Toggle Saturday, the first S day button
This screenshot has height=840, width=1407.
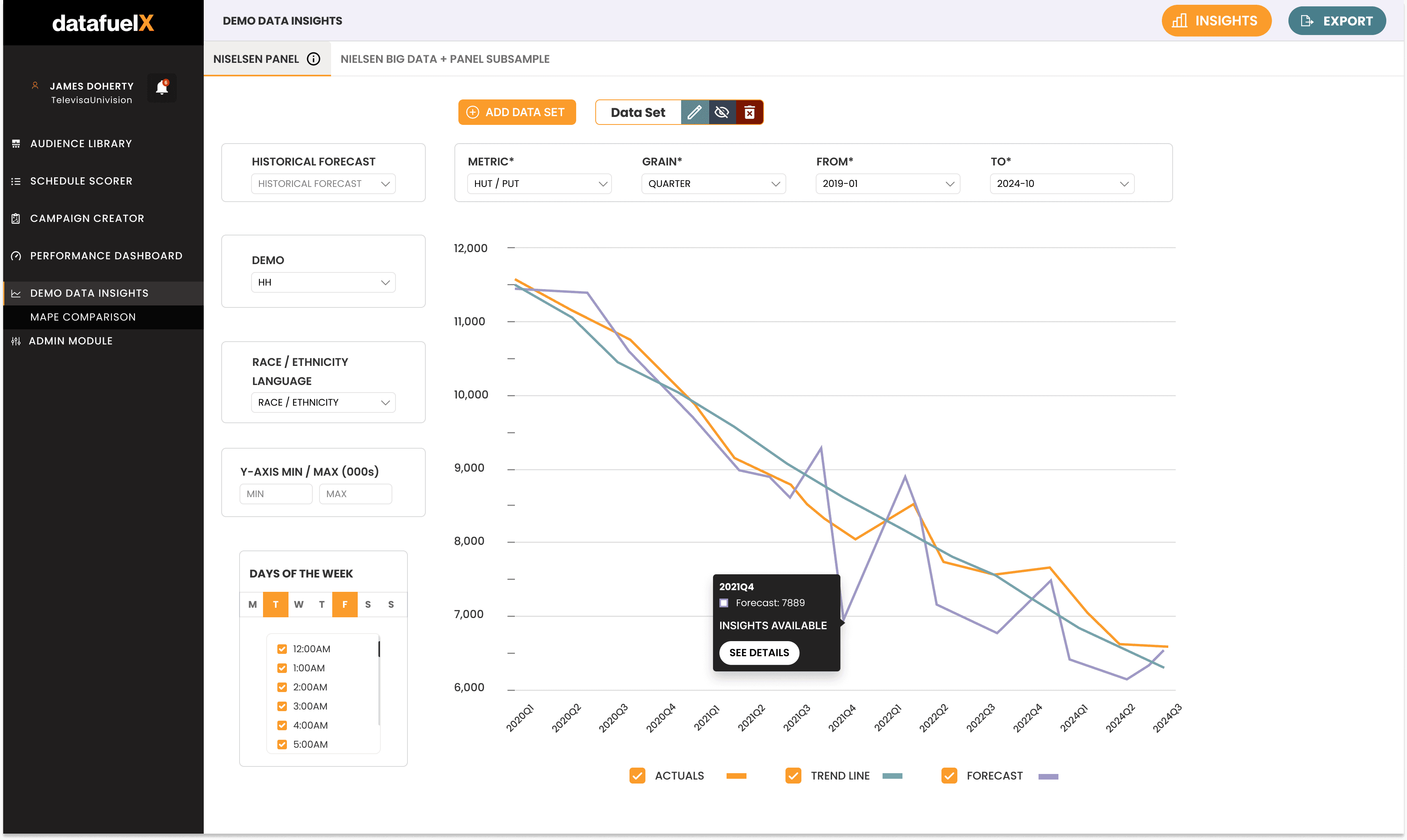coord(368,605)
